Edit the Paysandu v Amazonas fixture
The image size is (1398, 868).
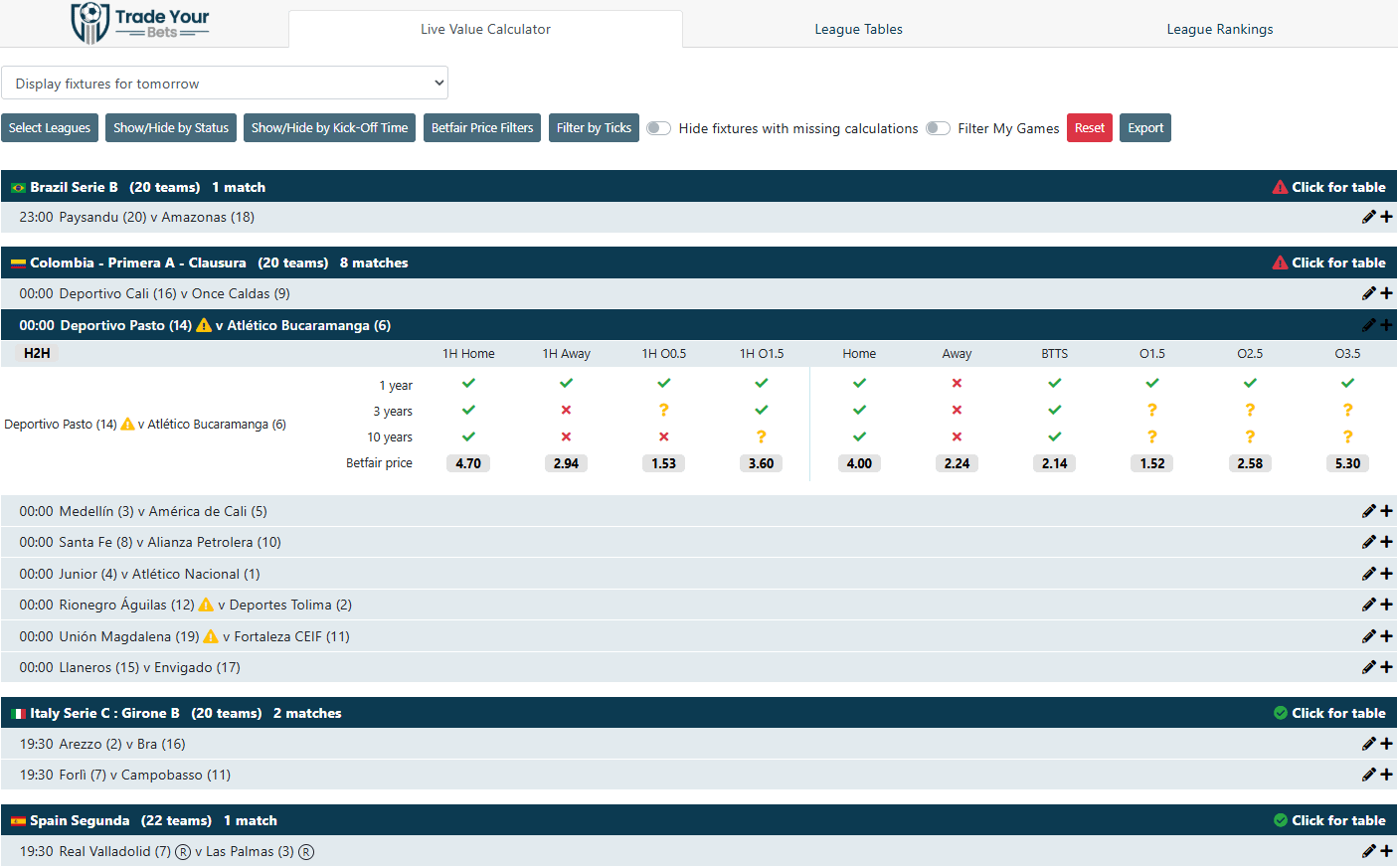(x=1369, y=216)
